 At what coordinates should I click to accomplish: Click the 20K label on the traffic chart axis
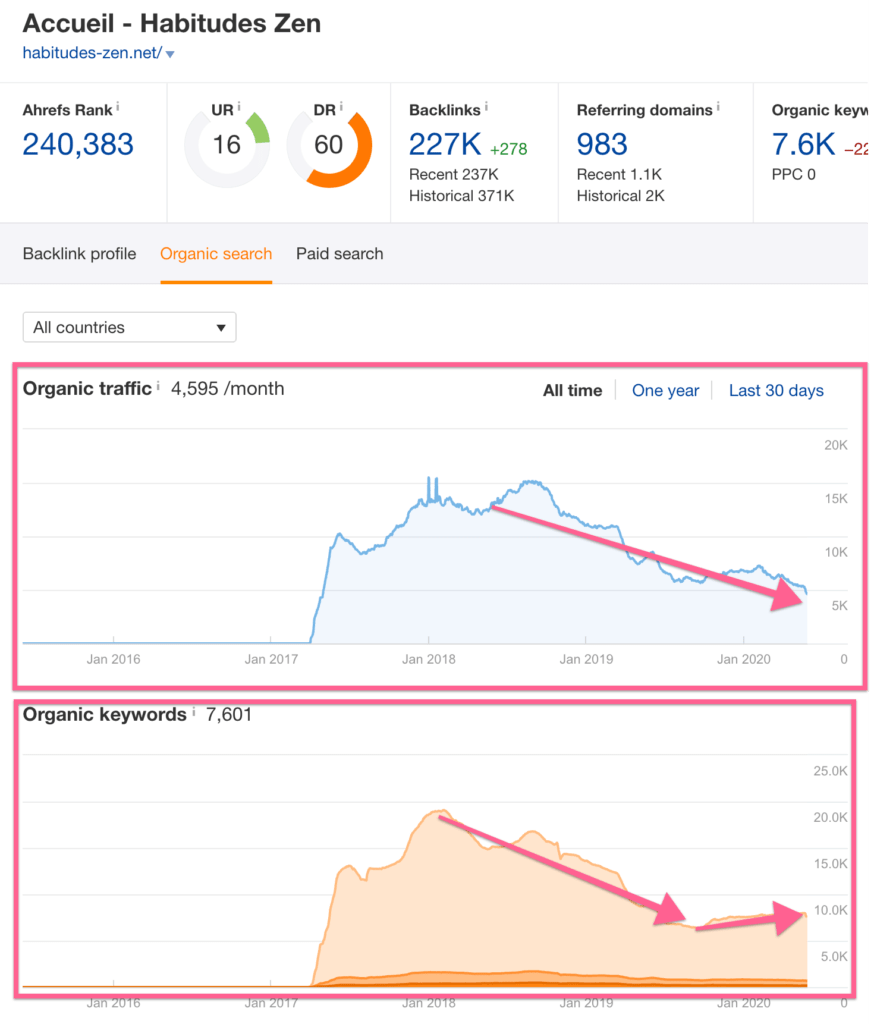[x=835, y=445]
